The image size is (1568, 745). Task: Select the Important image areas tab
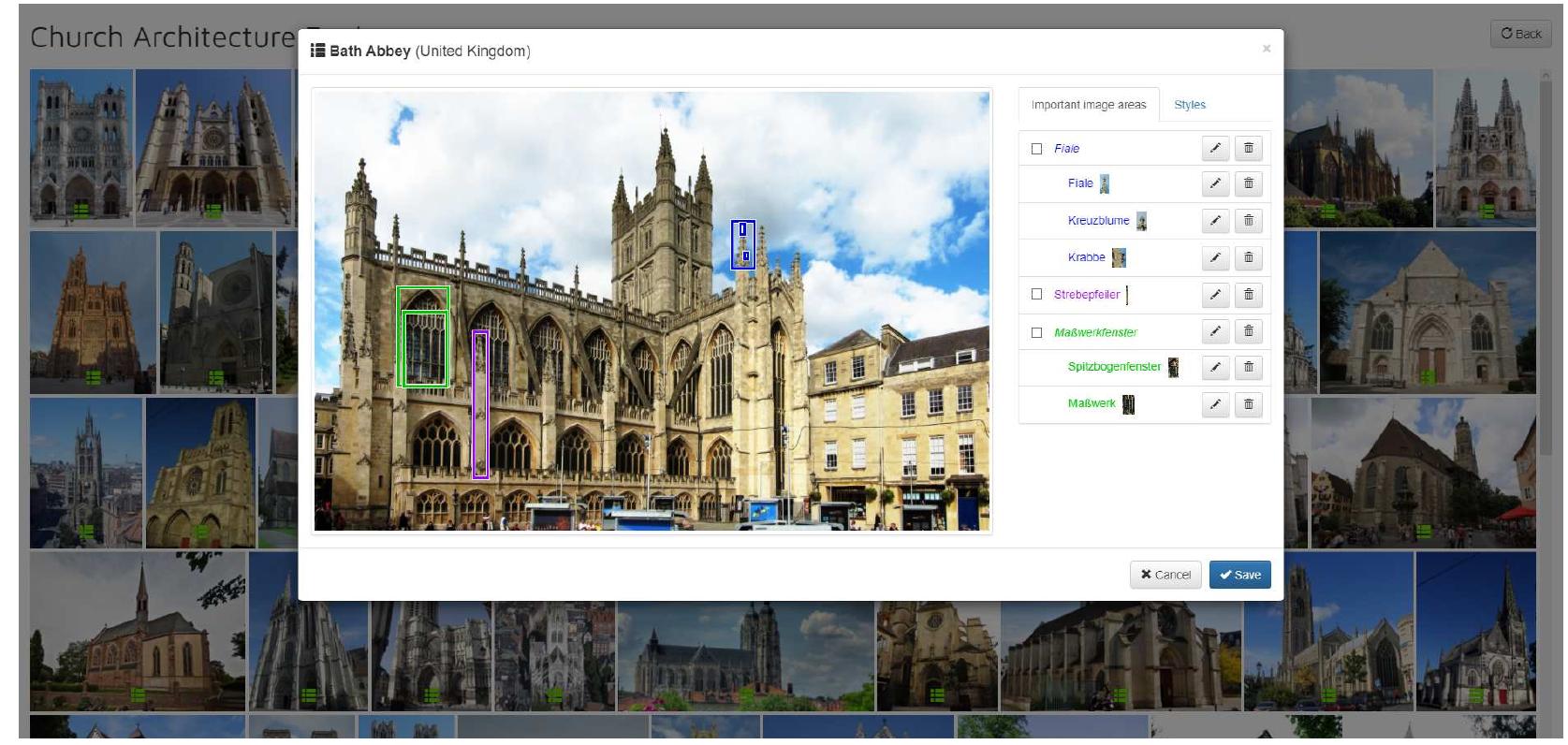click(x=1089, y=105)
